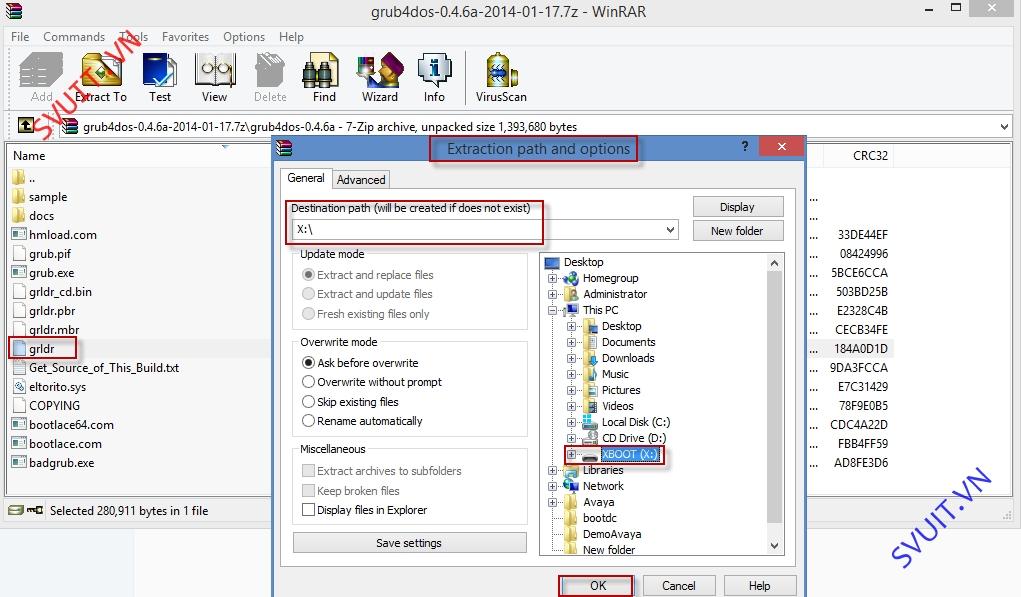Click the up-one-level arrow icon

point(25,125)
